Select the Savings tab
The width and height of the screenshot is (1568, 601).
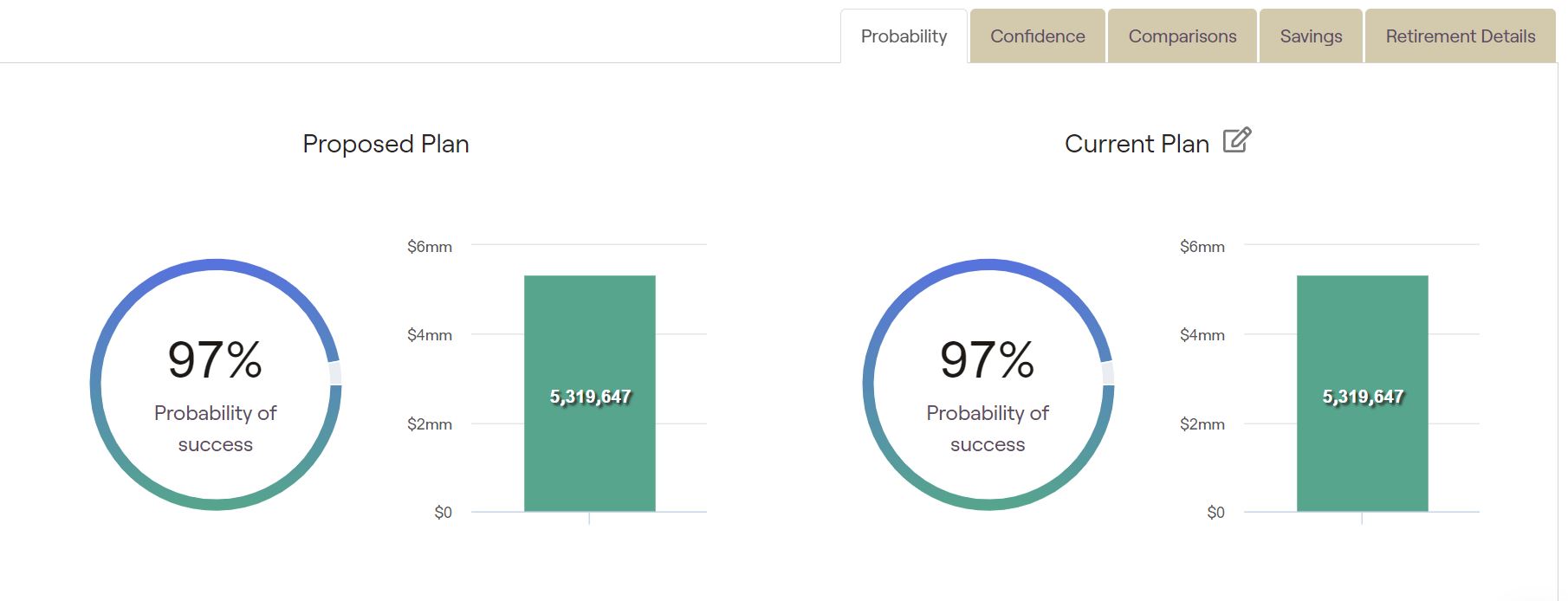point(1311,36)
